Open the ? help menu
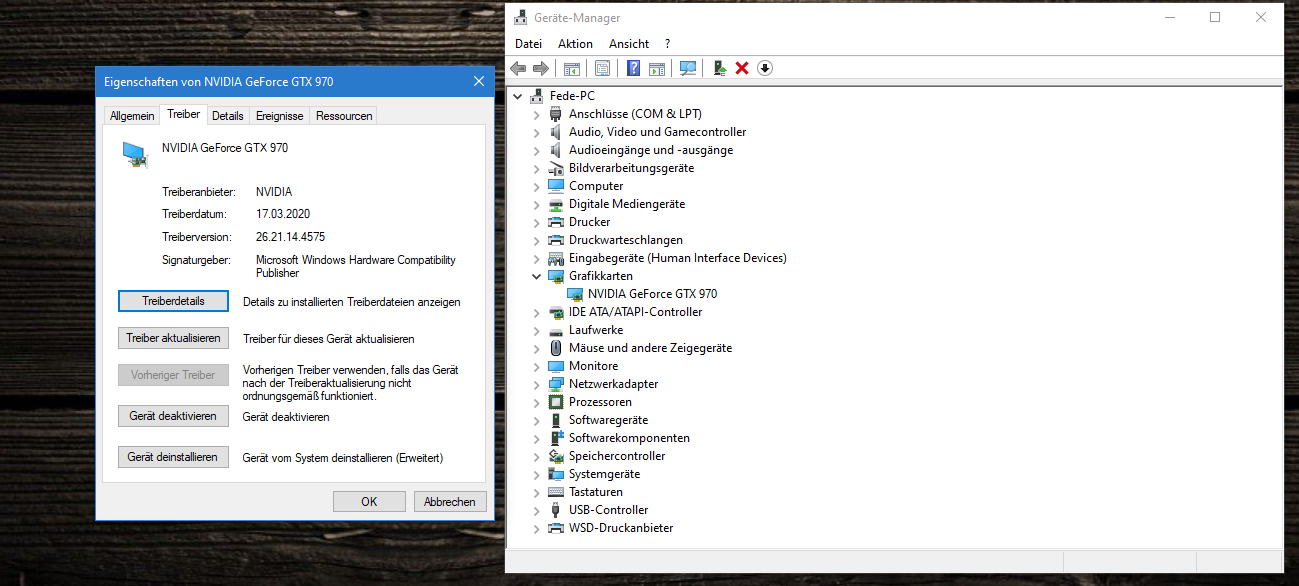Viewport: 1299px width, 586px height. pos(667,44)
